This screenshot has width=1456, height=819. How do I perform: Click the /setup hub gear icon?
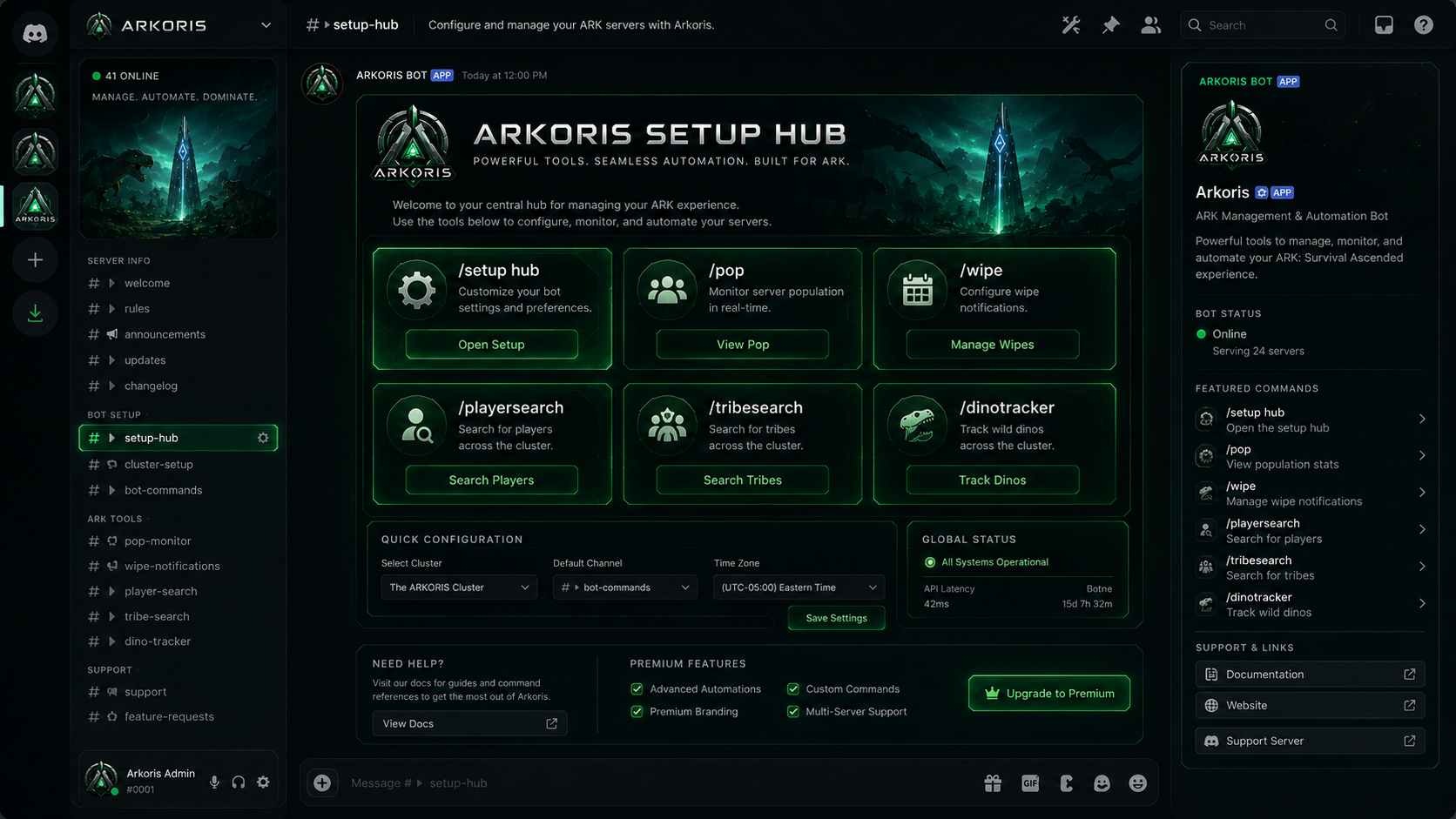pyautogui.click(x=416, y=290)
